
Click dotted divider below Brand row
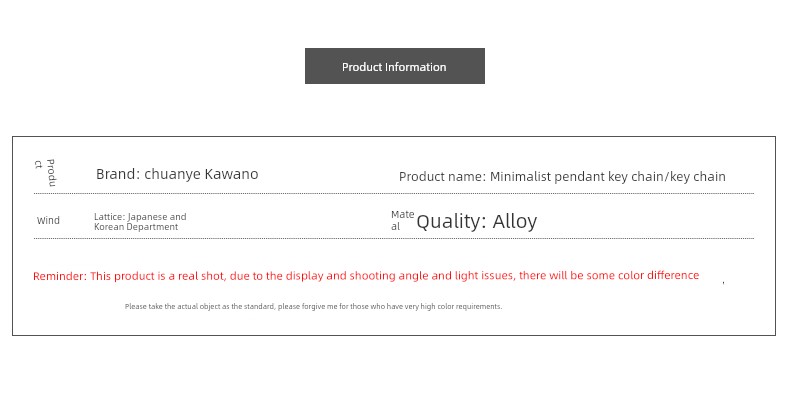click(394, 193)
